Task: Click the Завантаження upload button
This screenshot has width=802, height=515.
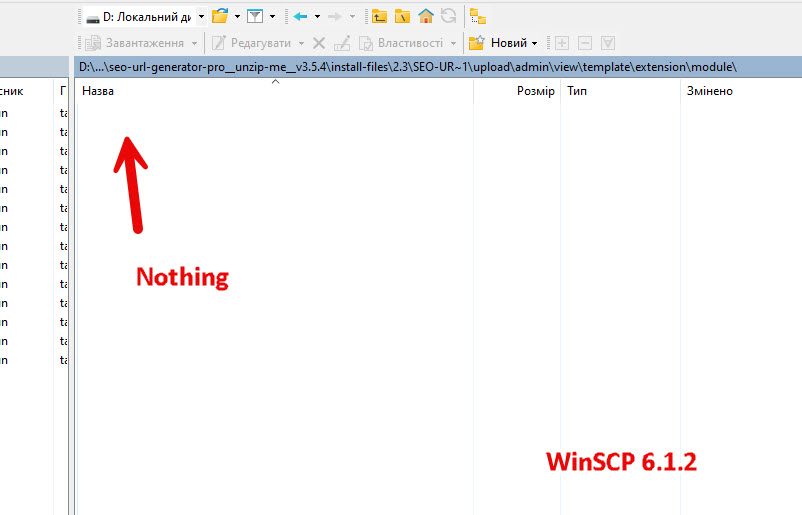Action: (x=134, y=43)
